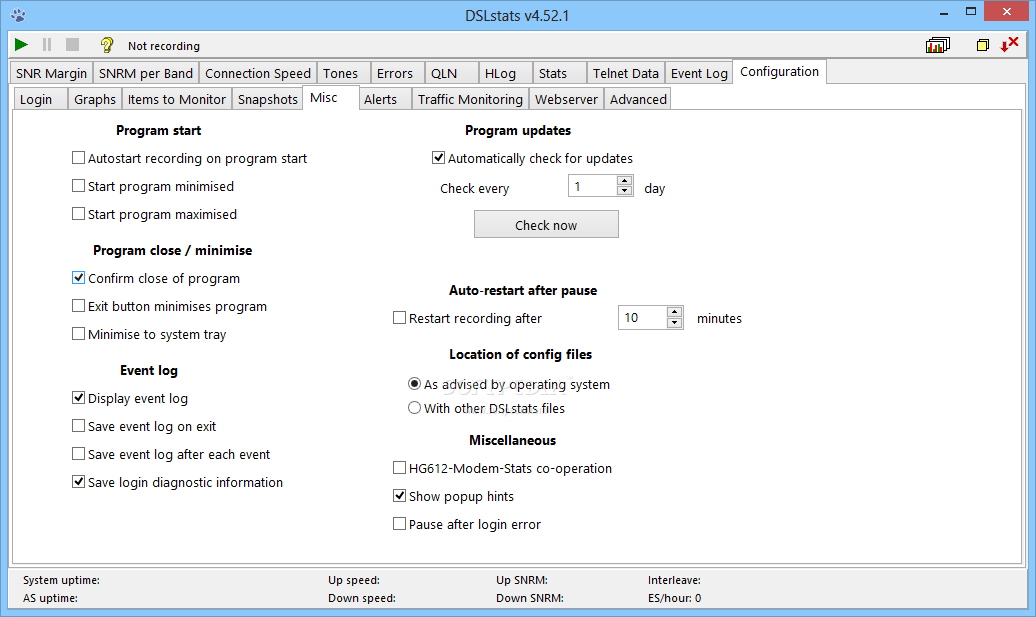
Task: Open the Advanced sub-tab
Action: (x=638, y=99)
